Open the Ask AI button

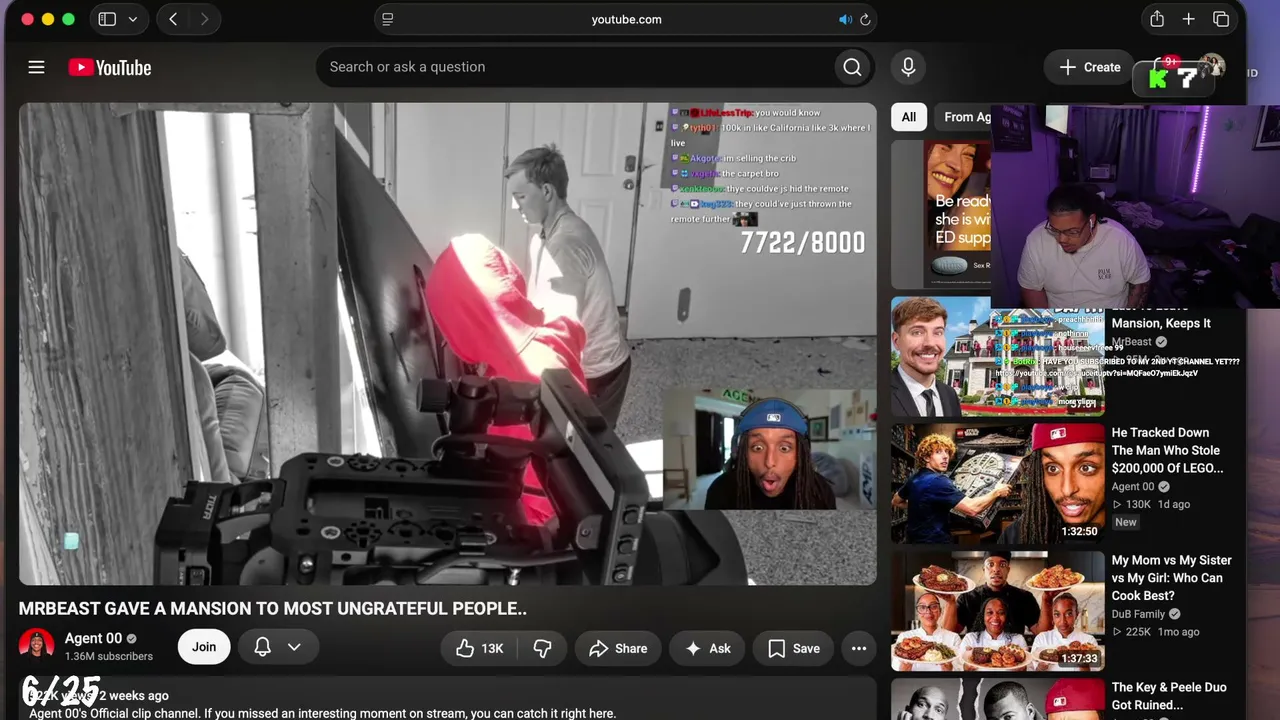coord(707,648)
